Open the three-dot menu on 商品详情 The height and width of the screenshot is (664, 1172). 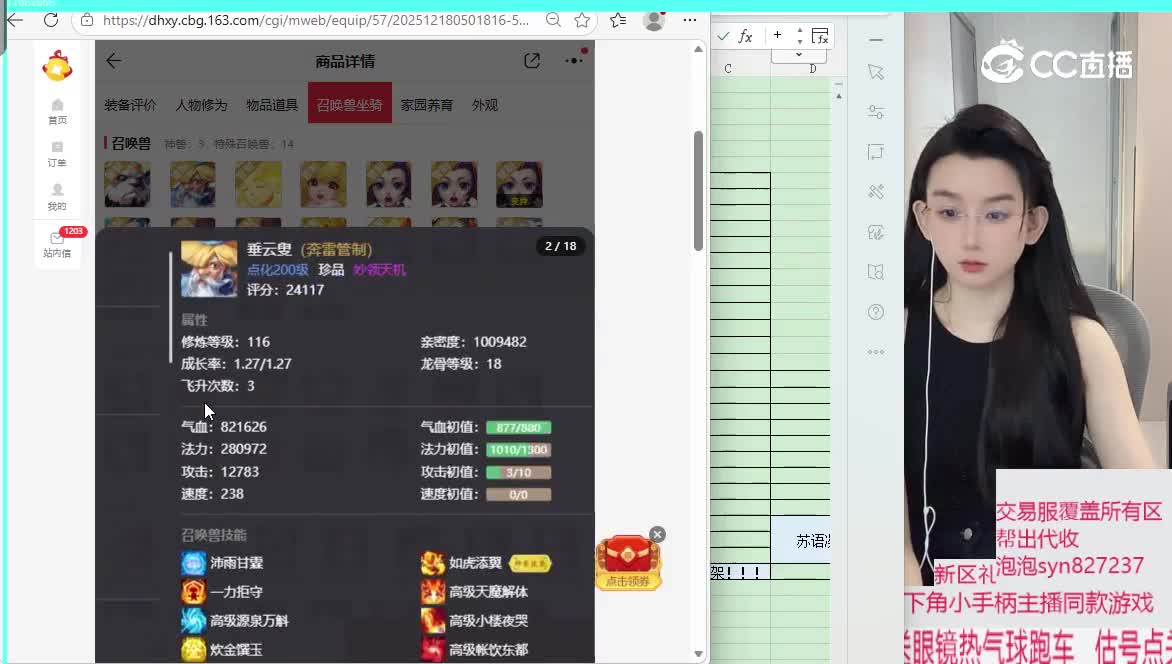[x=574, y=60]
